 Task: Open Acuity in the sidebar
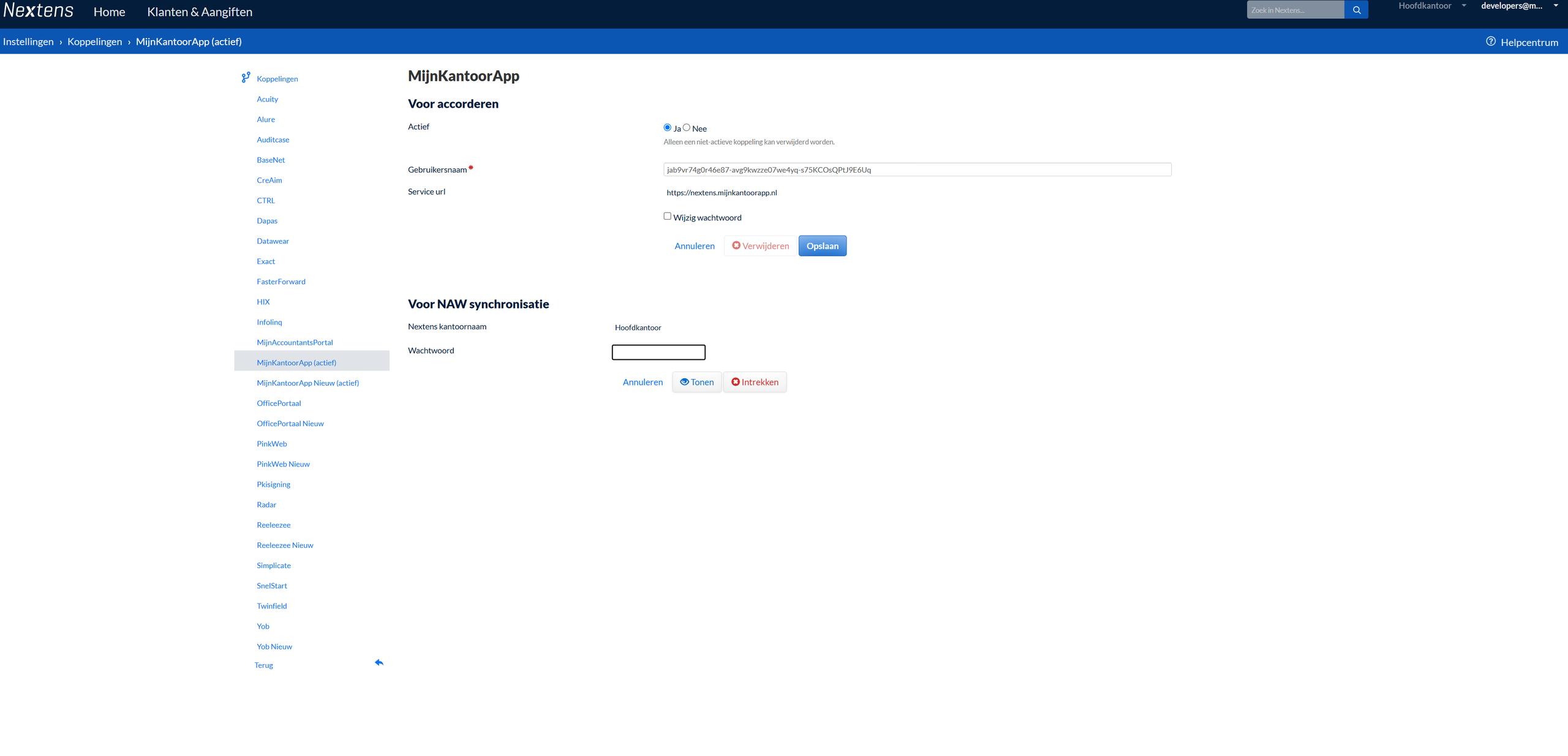[x=267, y=99]
